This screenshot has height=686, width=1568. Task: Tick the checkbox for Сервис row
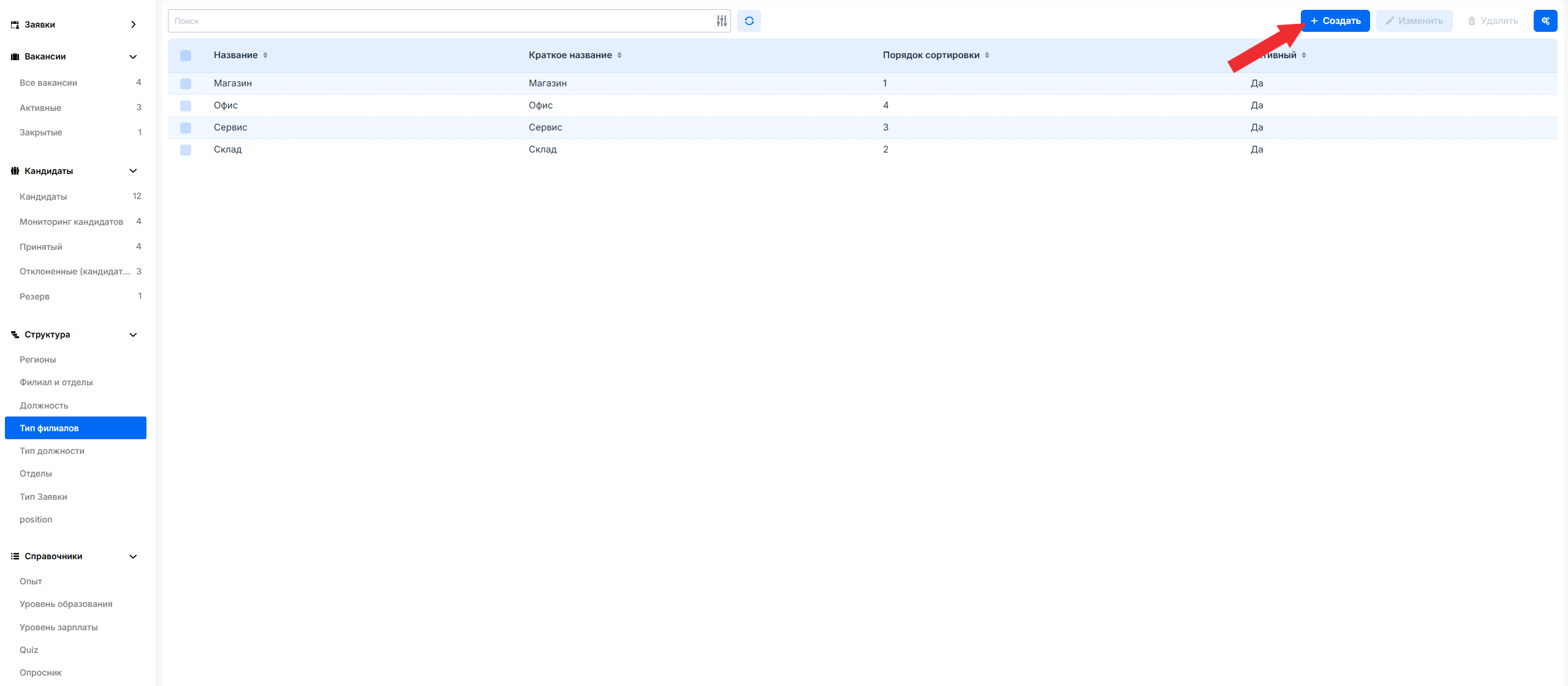coord(186,127)
